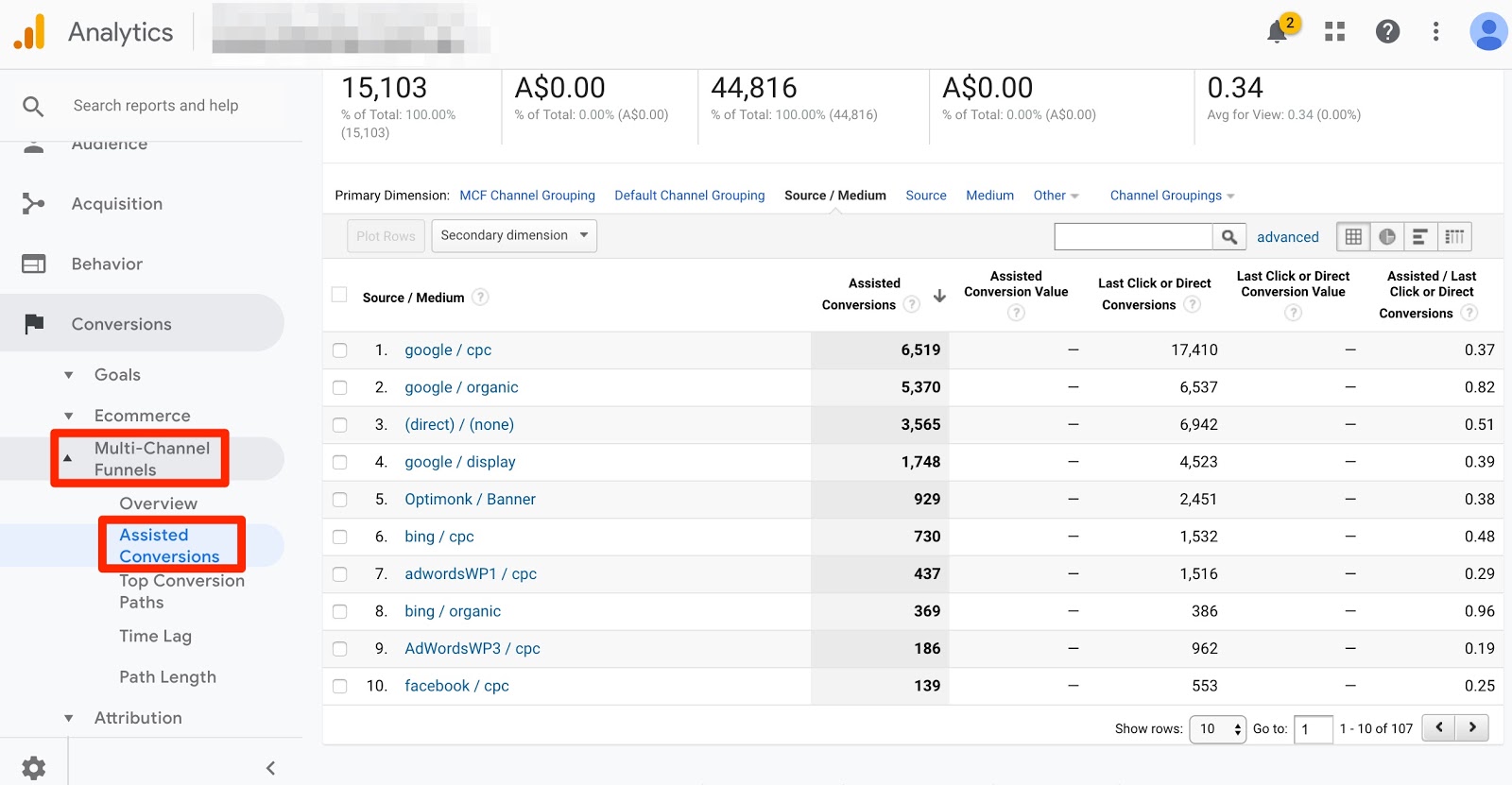This screenshot has height=785, width=1512.
Task: Show help for Assisted Conversion Value column
Action: pos(1016,313)
